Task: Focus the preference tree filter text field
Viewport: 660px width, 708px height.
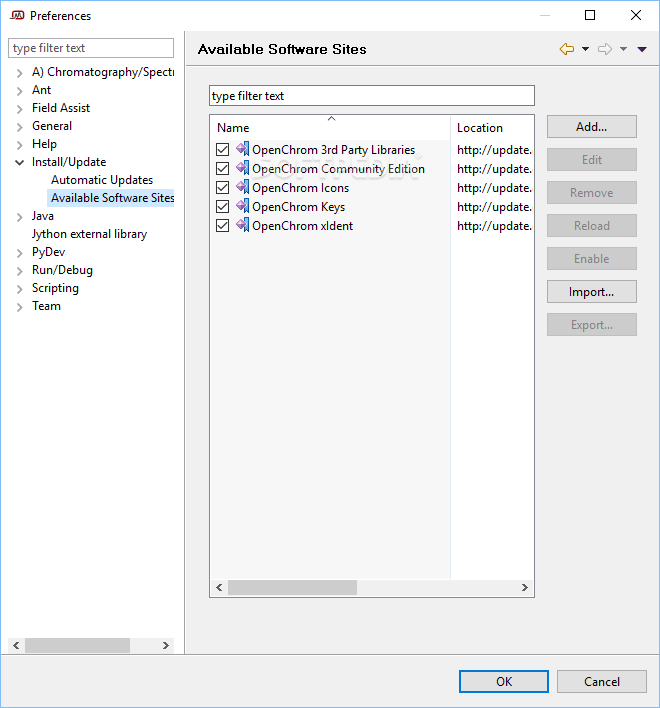Action: click(91, 48)
